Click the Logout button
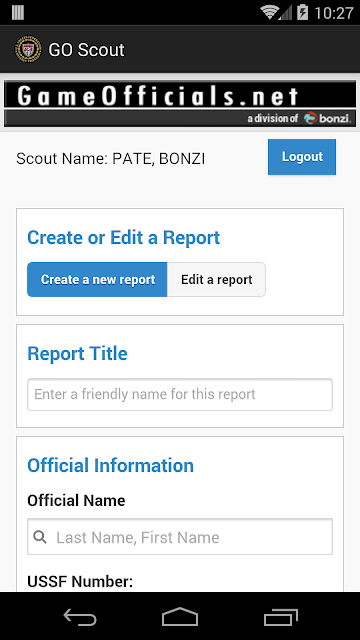360x640 pixels. (302, 157)
